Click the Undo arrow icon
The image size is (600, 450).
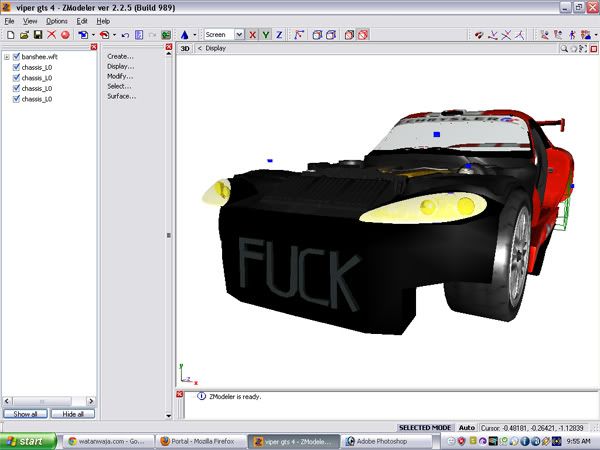point(125,35)
